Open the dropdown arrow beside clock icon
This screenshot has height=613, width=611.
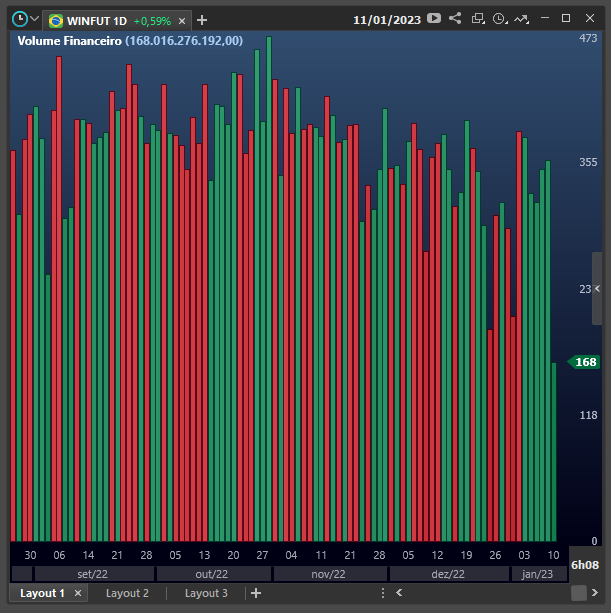click(x=34, y=19)
